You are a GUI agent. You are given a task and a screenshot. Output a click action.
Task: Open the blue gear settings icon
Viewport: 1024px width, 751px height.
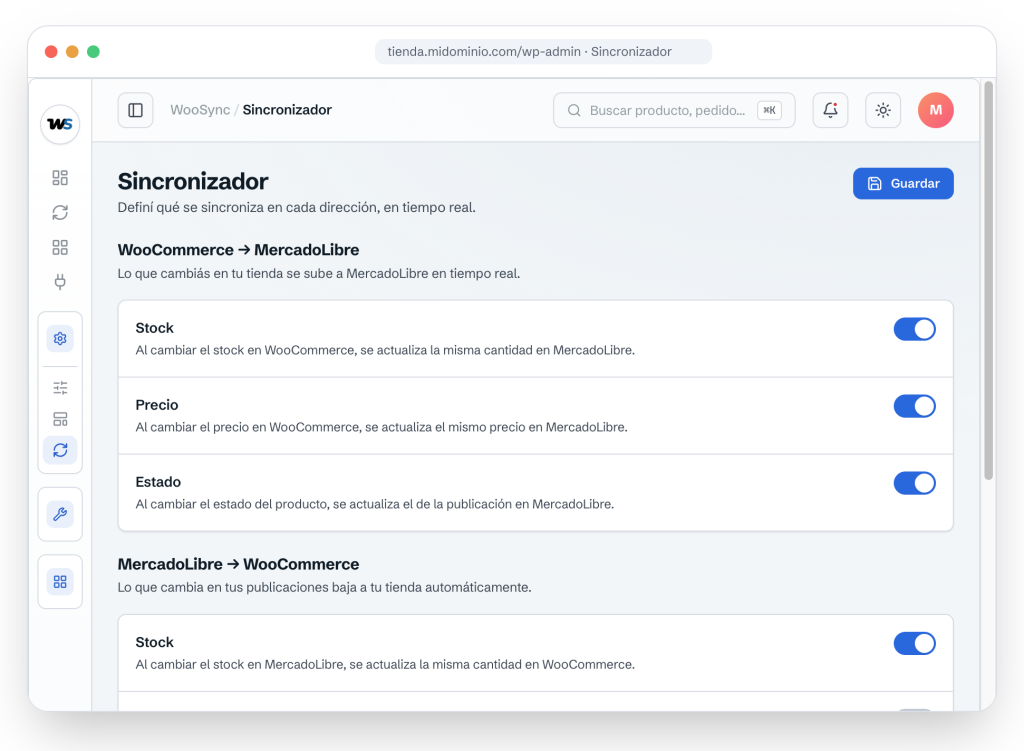click(60, 338)
